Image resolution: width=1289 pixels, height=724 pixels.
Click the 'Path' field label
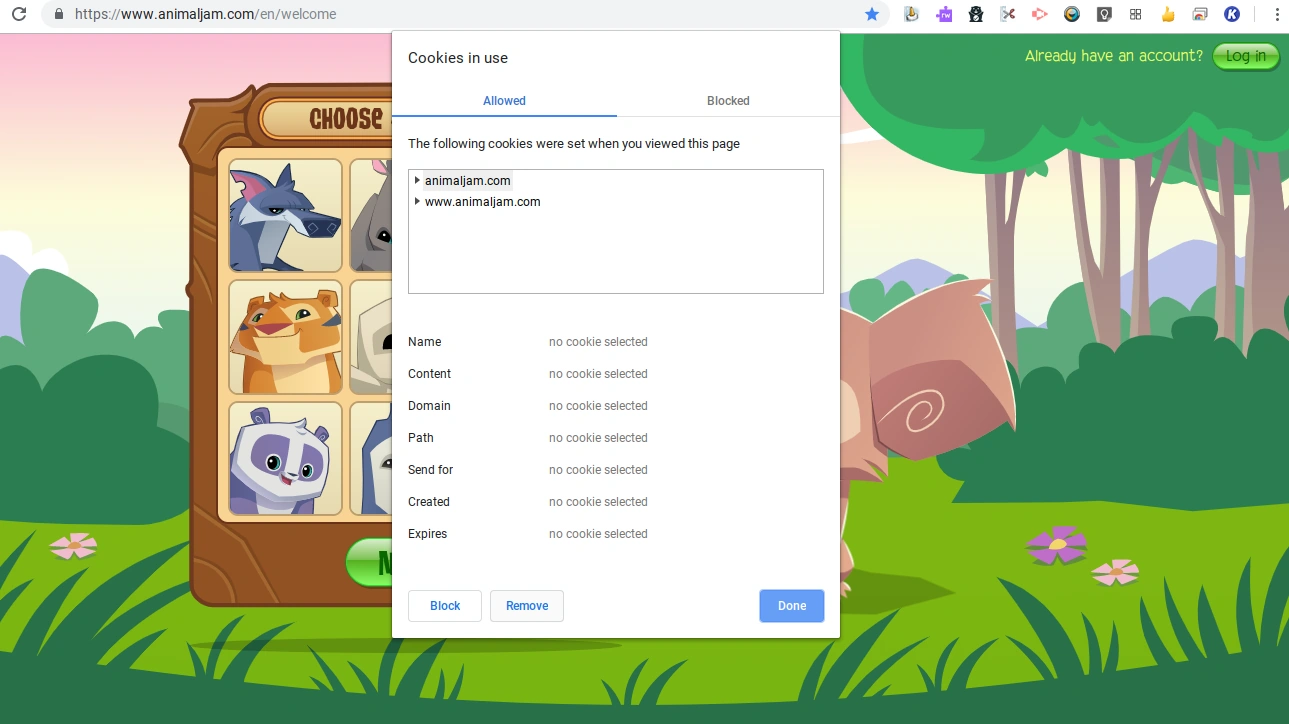(x=421, y=438)
